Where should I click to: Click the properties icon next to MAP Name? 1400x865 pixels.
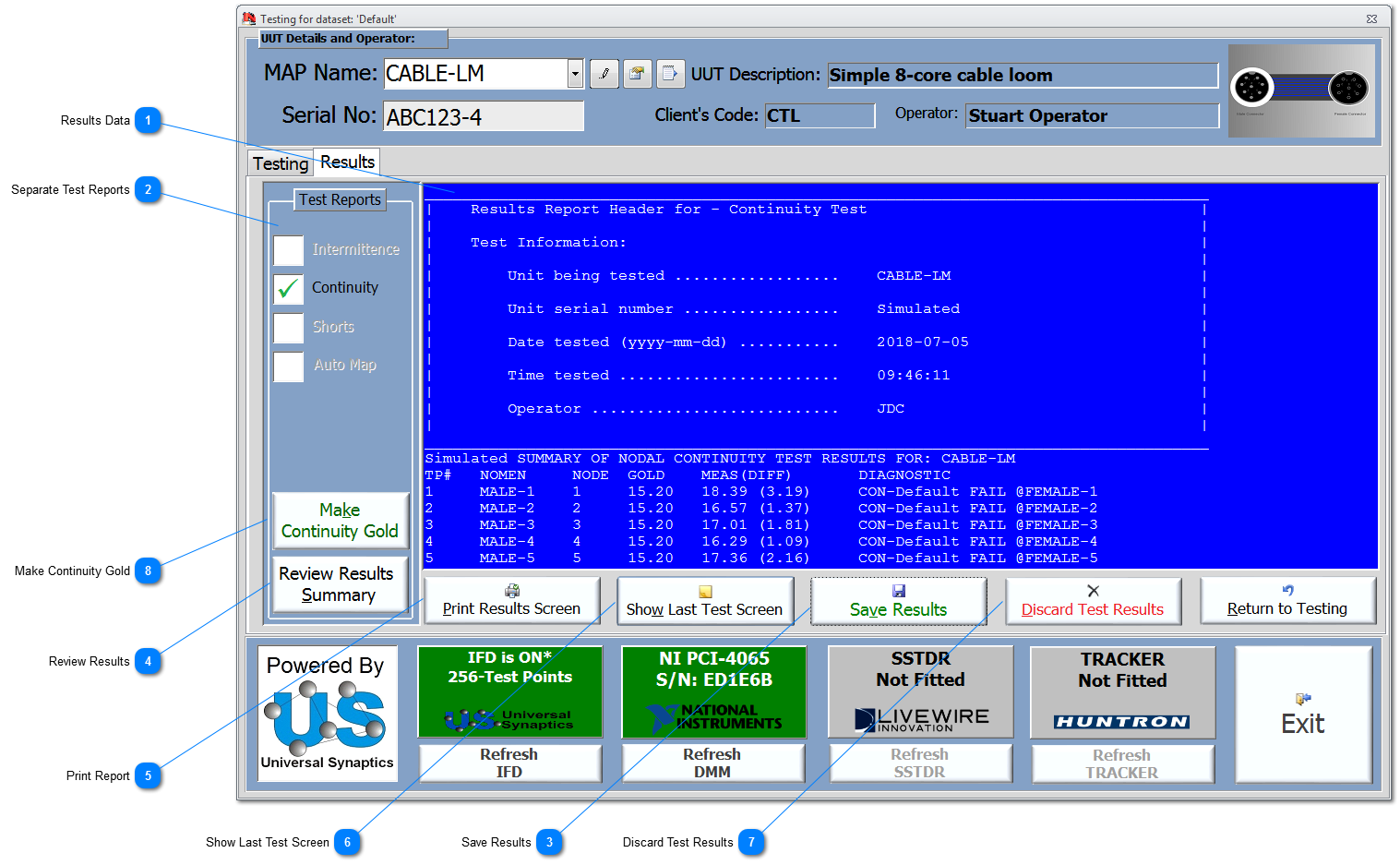pyautogui.click(x=638, y=74)
